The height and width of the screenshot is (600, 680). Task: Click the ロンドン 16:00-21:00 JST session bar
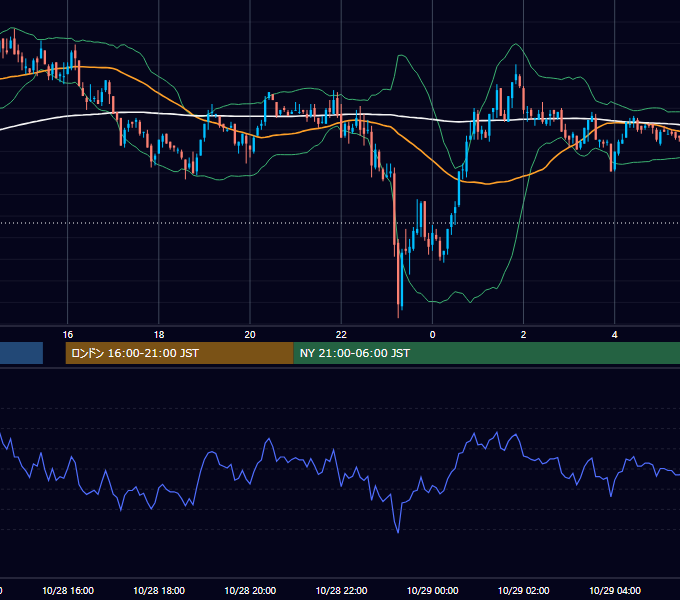tap(179, 353)
